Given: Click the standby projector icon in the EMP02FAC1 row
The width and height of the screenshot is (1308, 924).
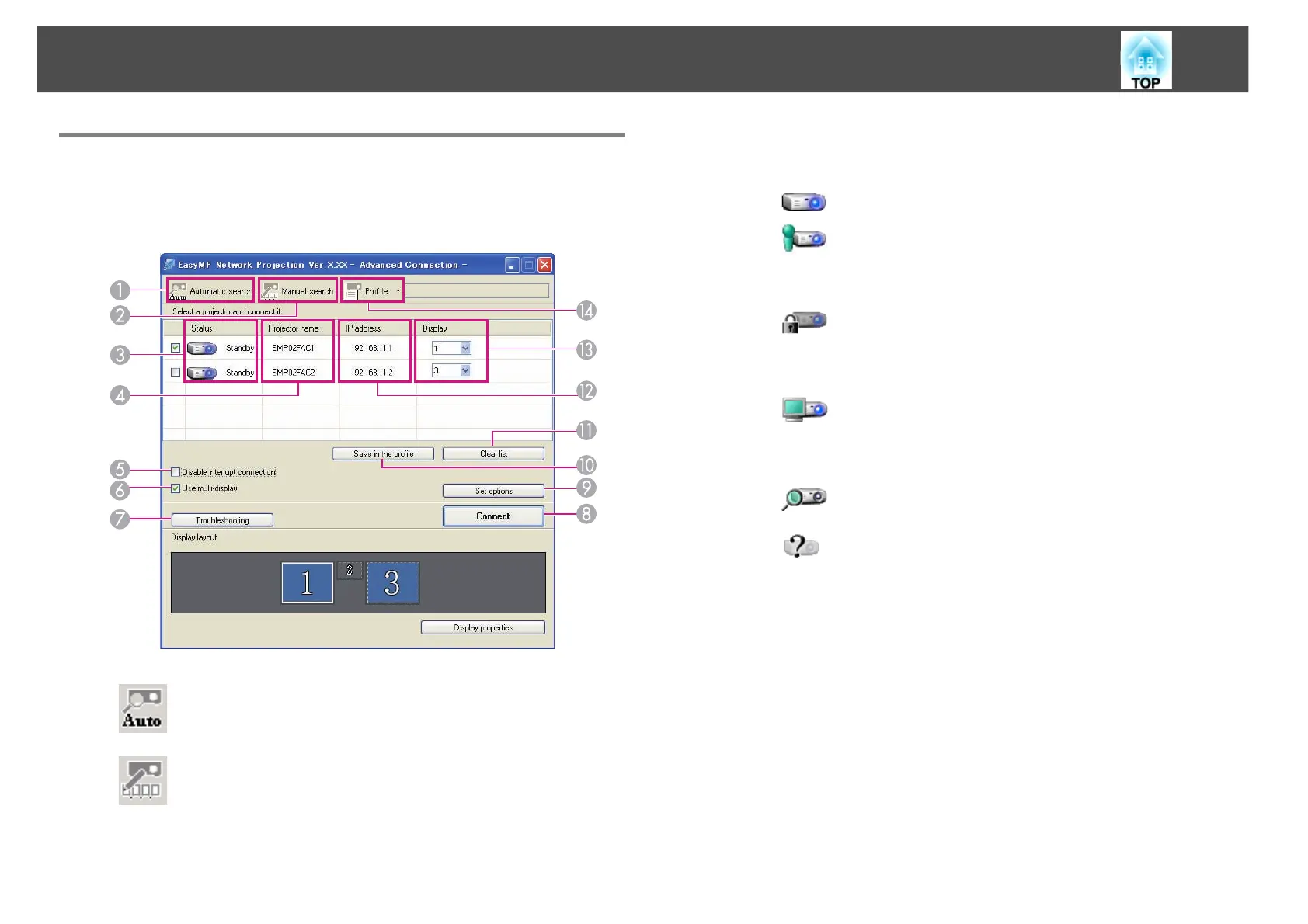Looking at the screenshot, I should (x=202, y=349).
